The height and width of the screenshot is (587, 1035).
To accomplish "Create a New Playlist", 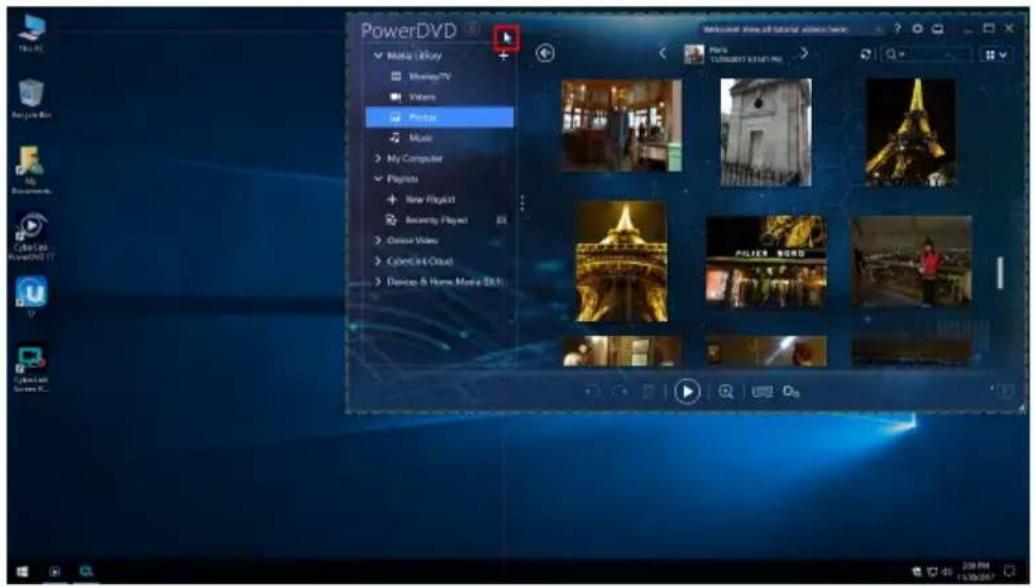I will (x=422, y=199).
